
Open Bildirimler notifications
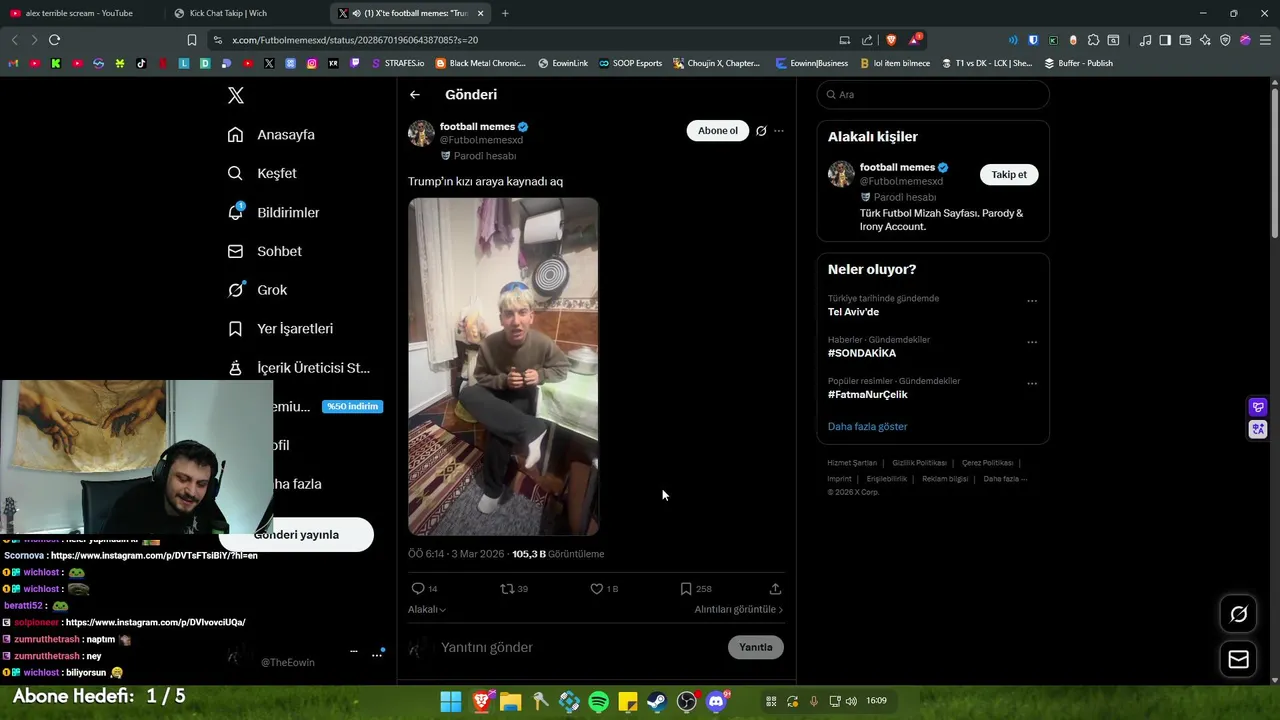coord(273,212)
